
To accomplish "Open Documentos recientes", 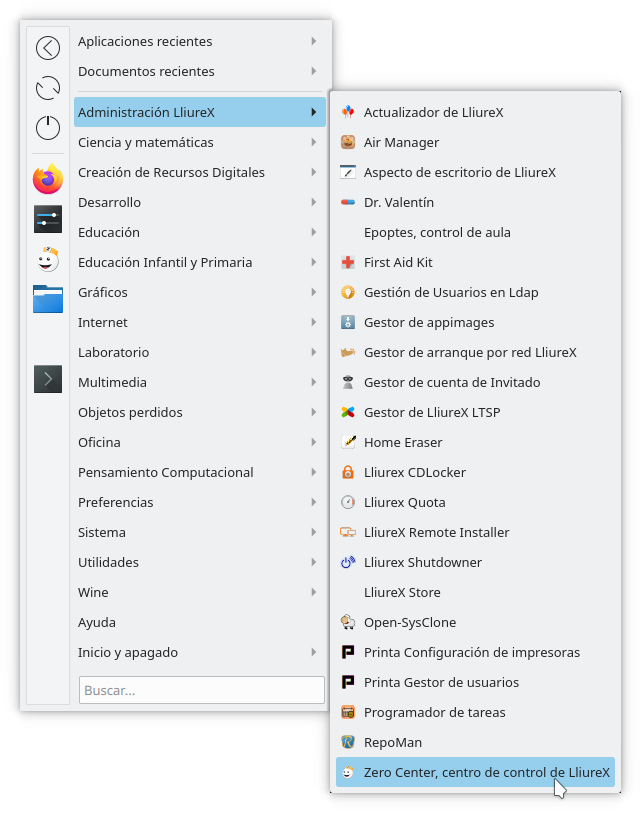I will click(146, 72).
